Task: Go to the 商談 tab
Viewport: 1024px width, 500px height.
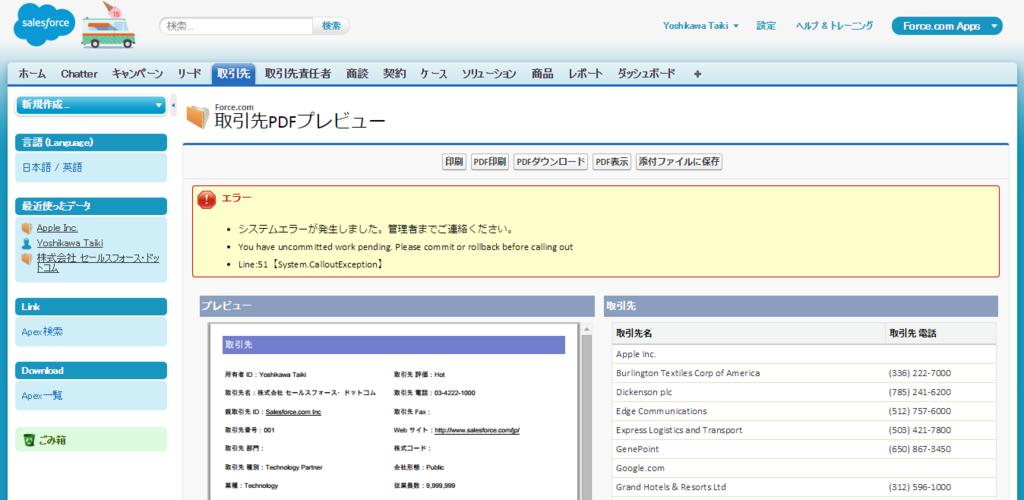Action: click(x=357, y=74)
